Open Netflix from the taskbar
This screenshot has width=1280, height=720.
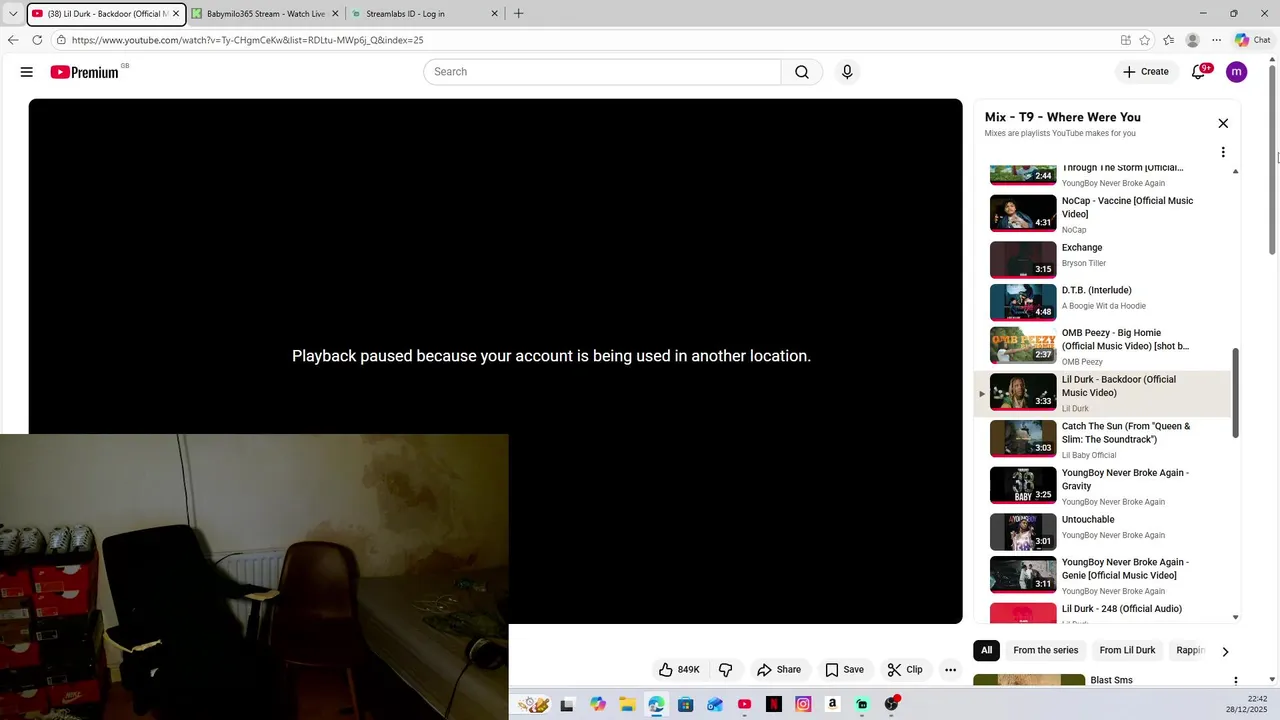pos(774,704)
